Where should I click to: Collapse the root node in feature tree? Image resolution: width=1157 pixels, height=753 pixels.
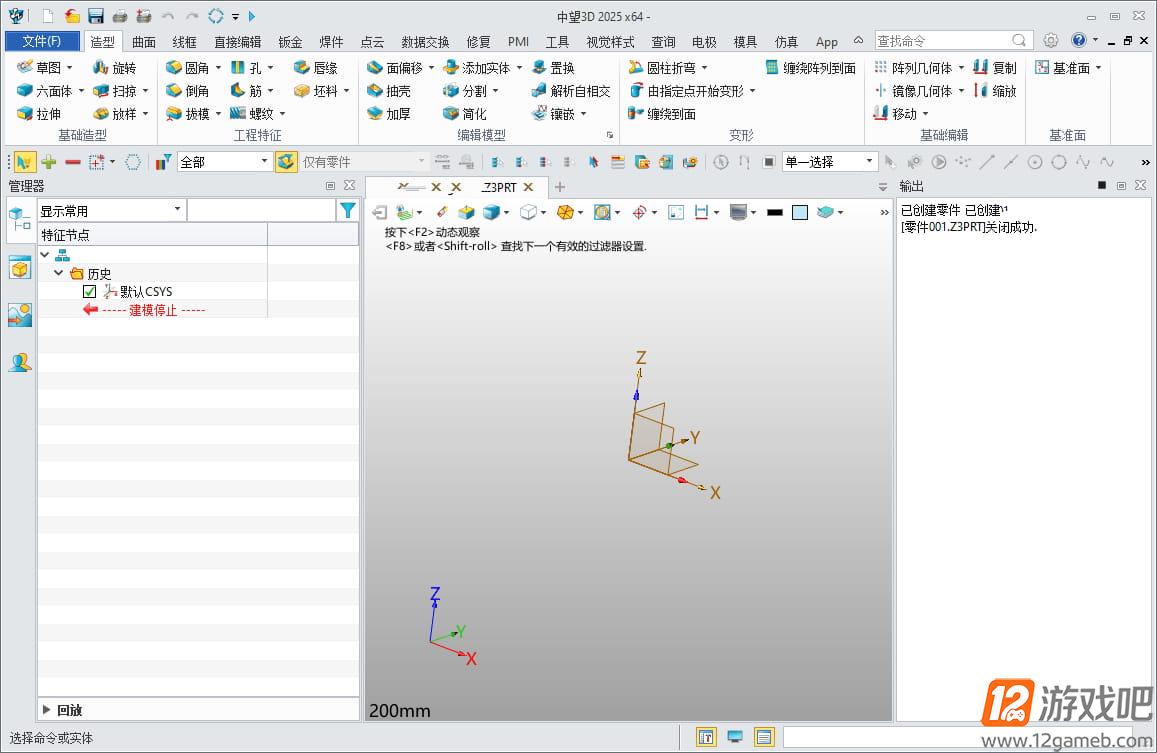pos(45,255)
